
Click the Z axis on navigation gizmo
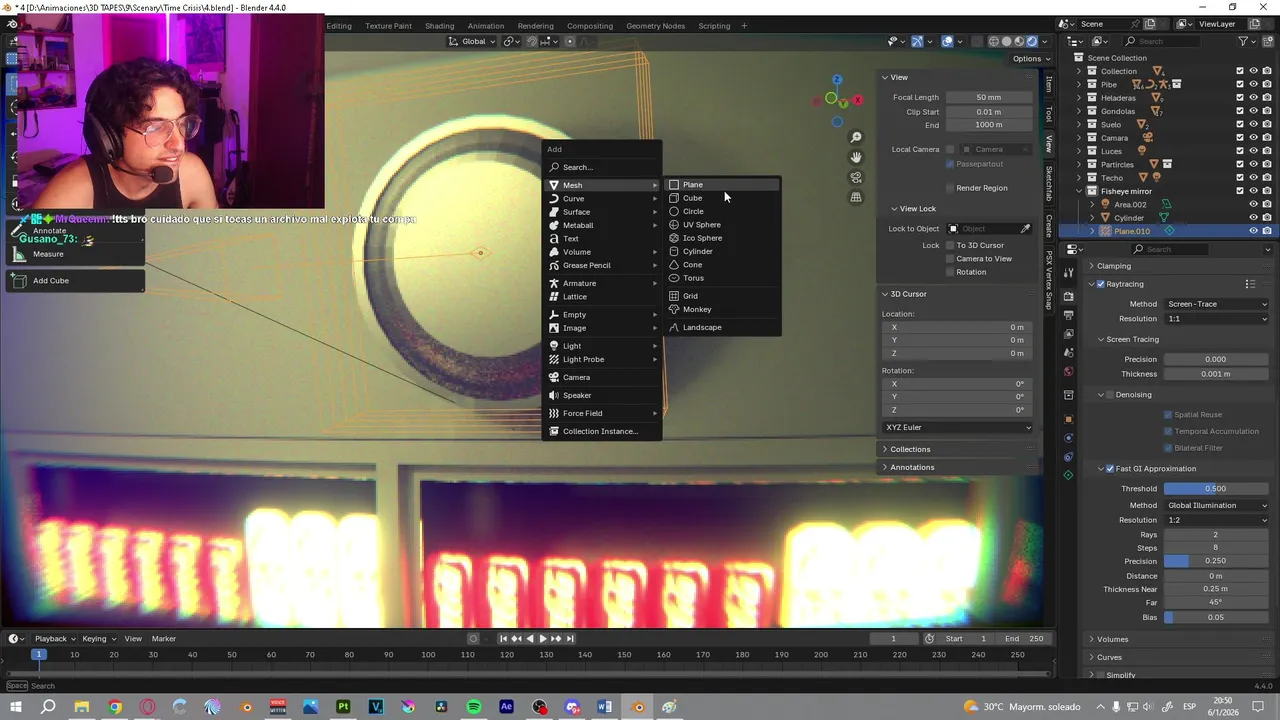tap(837, 80)
